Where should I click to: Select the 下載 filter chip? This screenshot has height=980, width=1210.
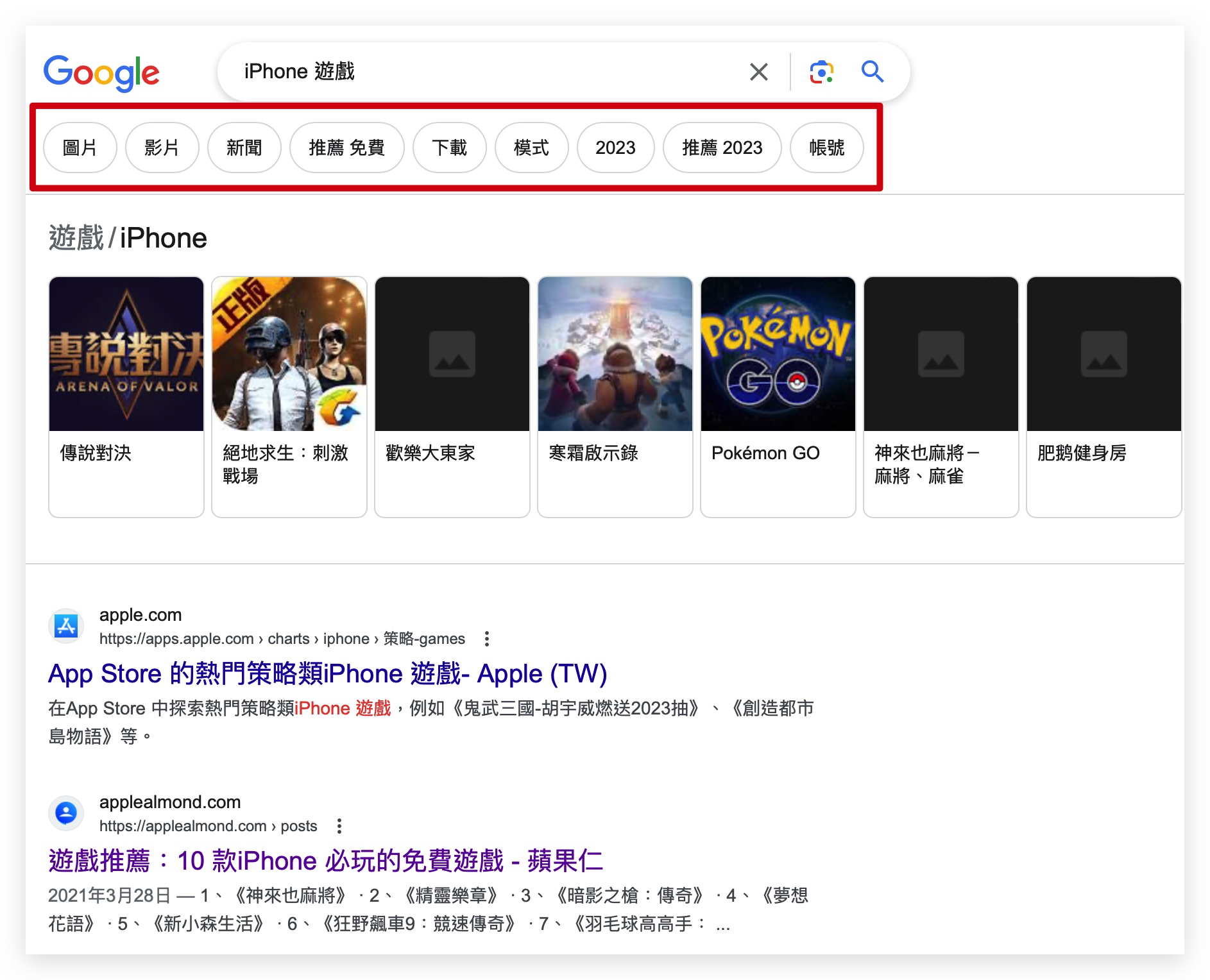pyautogui.click(x=449, y=148)
